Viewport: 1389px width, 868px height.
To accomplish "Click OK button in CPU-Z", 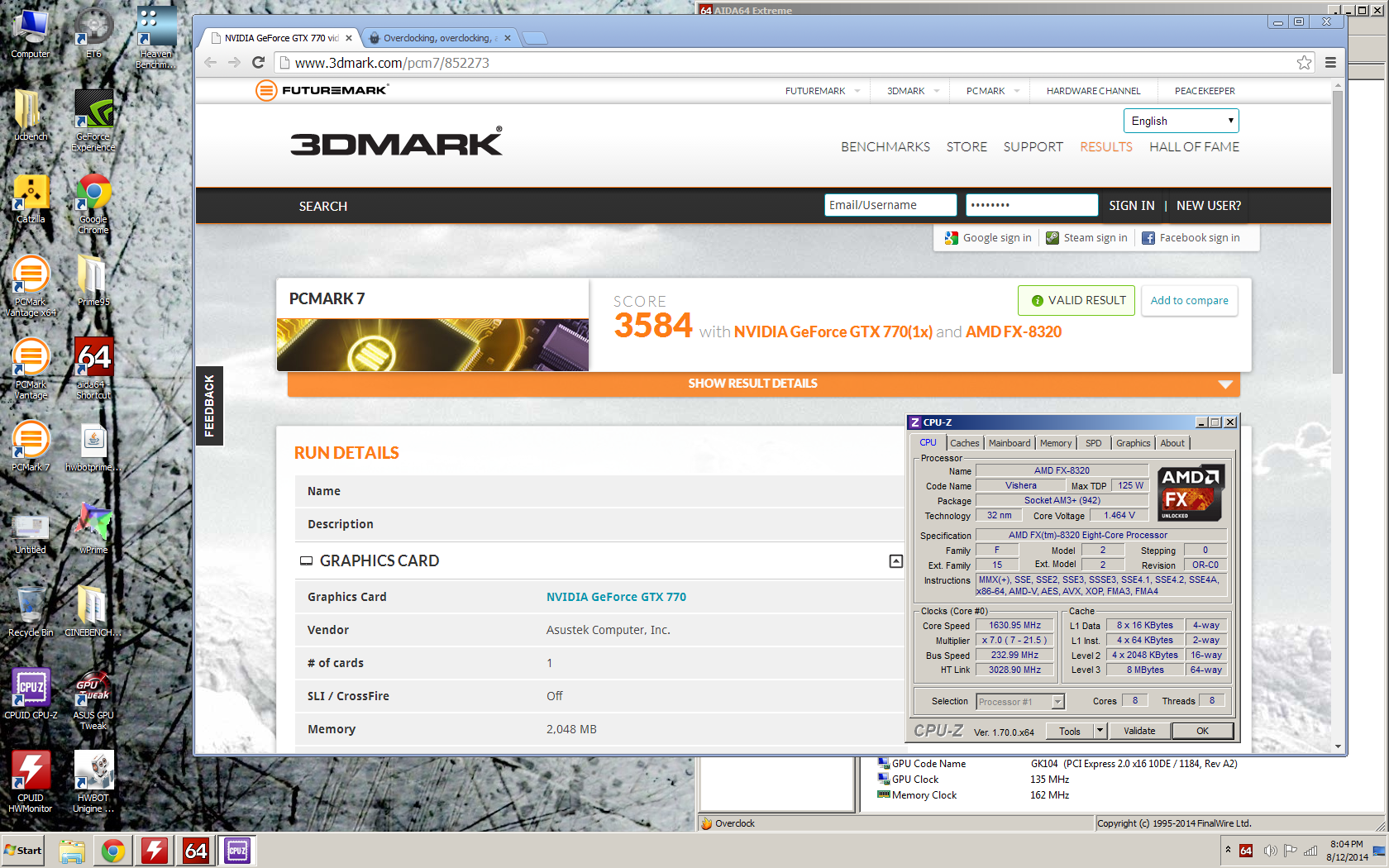I will [x=1202, y=731].
